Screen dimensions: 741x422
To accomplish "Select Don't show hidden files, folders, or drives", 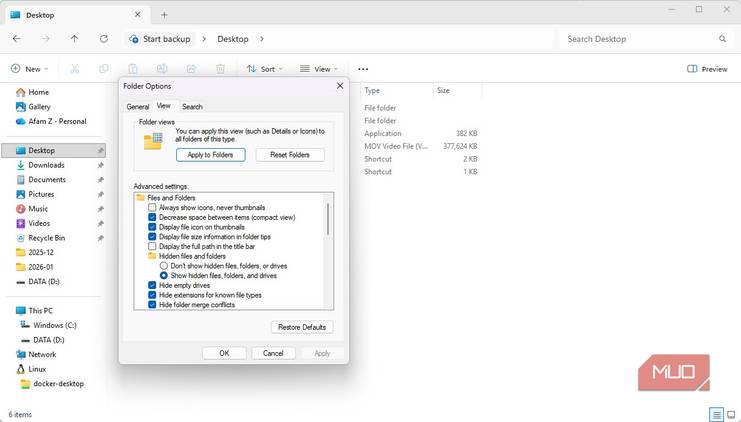I will [x=164, y=266].
